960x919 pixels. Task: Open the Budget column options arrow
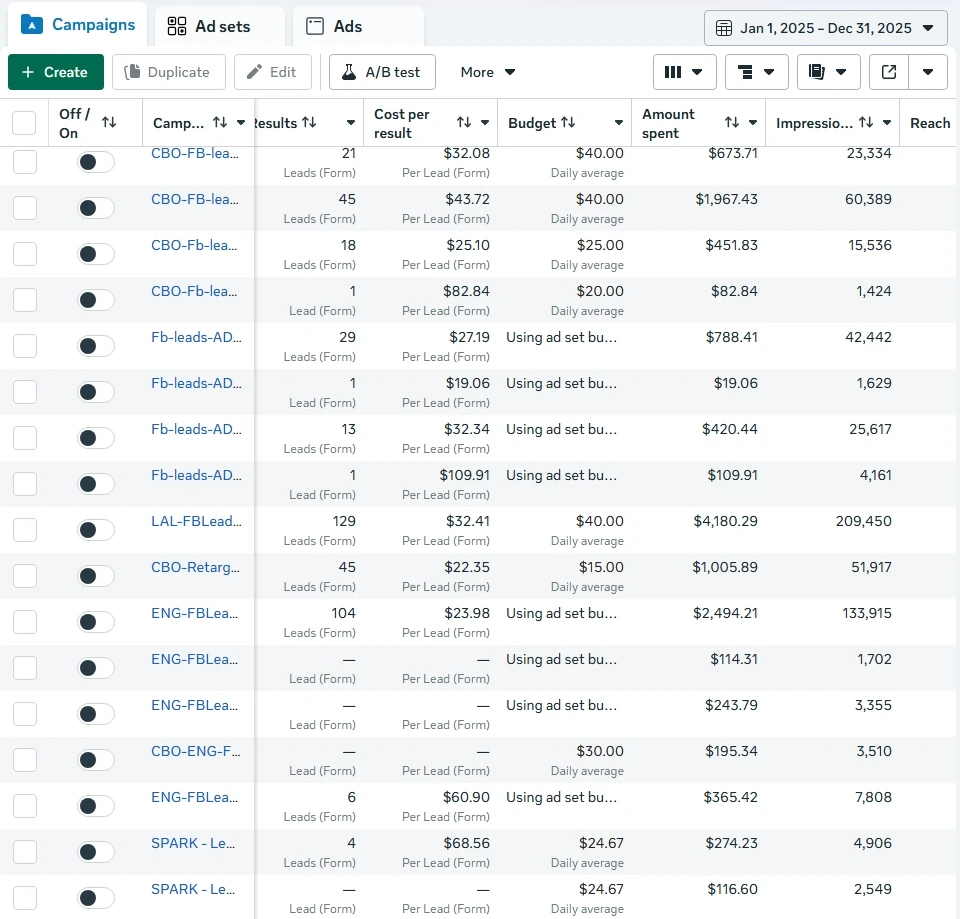click(x=619, y=122)
